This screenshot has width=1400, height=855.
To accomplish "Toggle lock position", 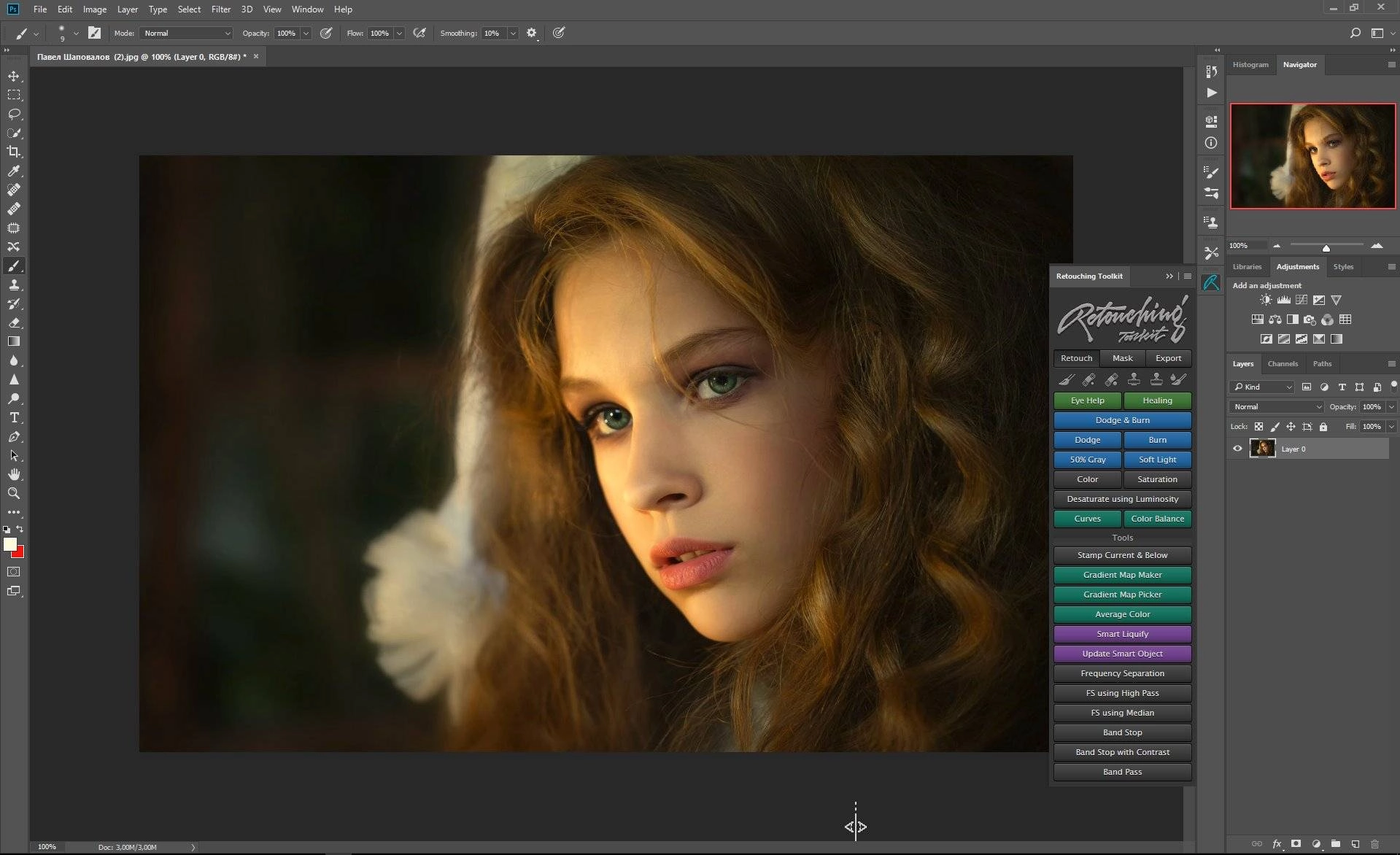I will click(1291, 427).
